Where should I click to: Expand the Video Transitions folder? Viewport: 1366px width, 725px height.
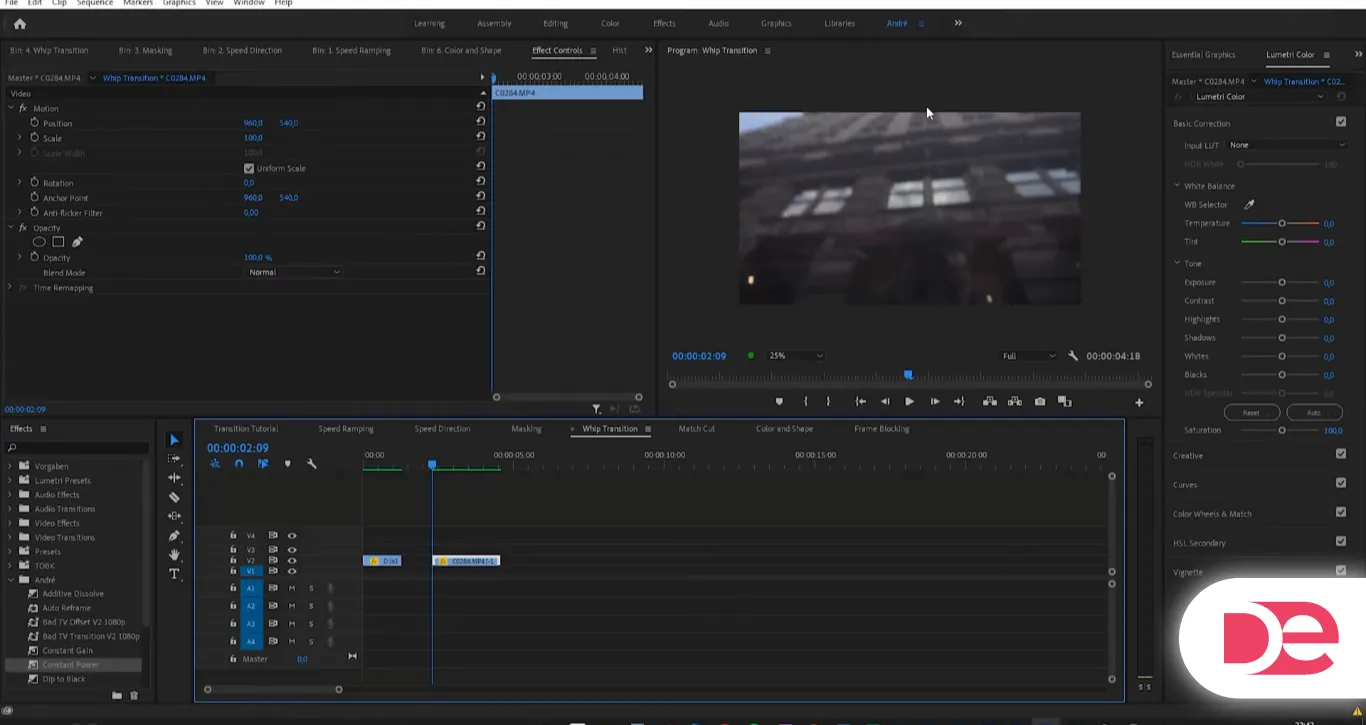11,537
